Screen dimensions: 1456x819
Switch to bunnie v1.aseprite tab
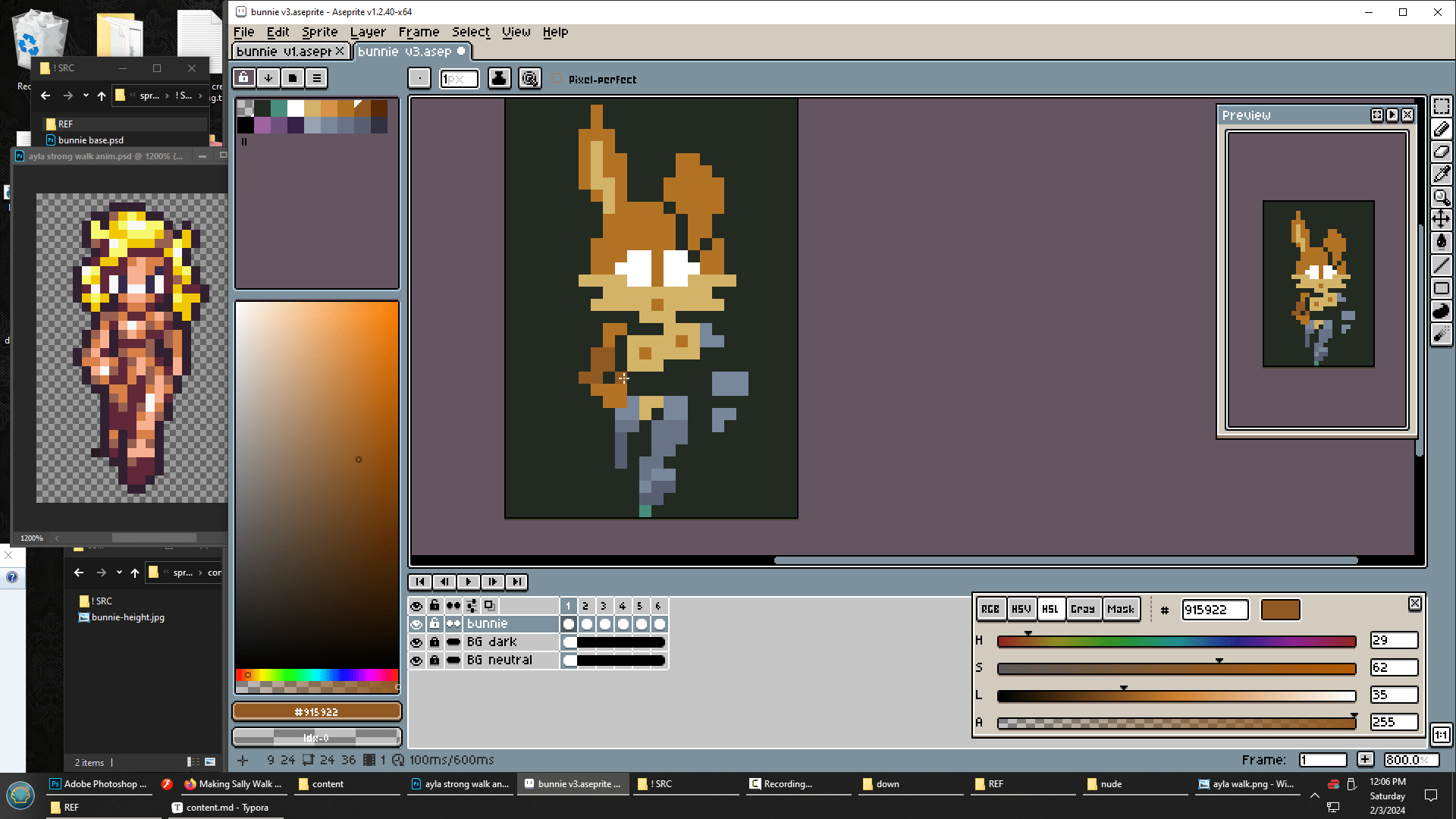(284, 52)
